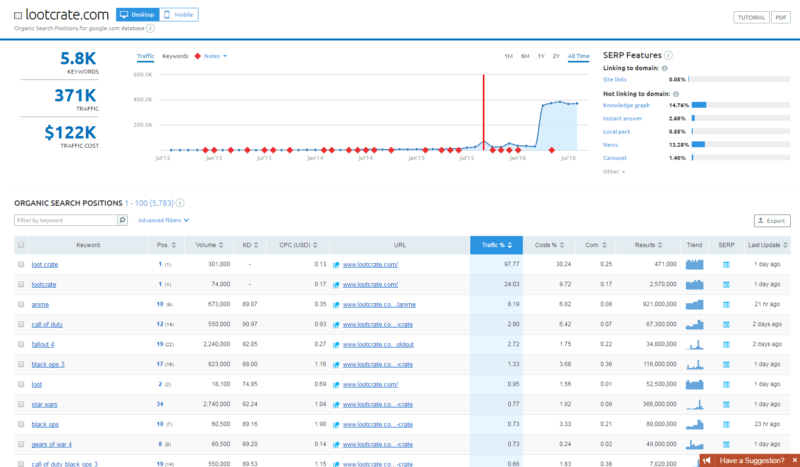Set chart range to 6M
Viewport: 800px width, 467px height.
click(x=525, y=56)
